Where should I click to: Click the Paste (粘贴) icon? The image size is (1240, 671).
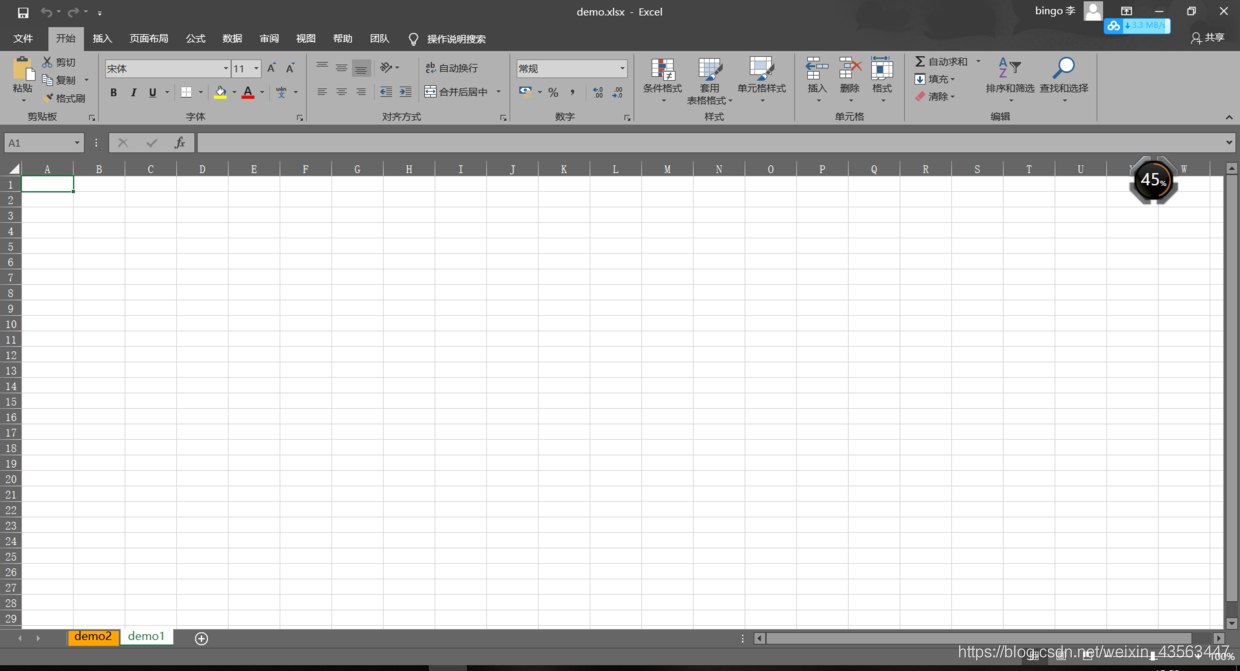22,69
